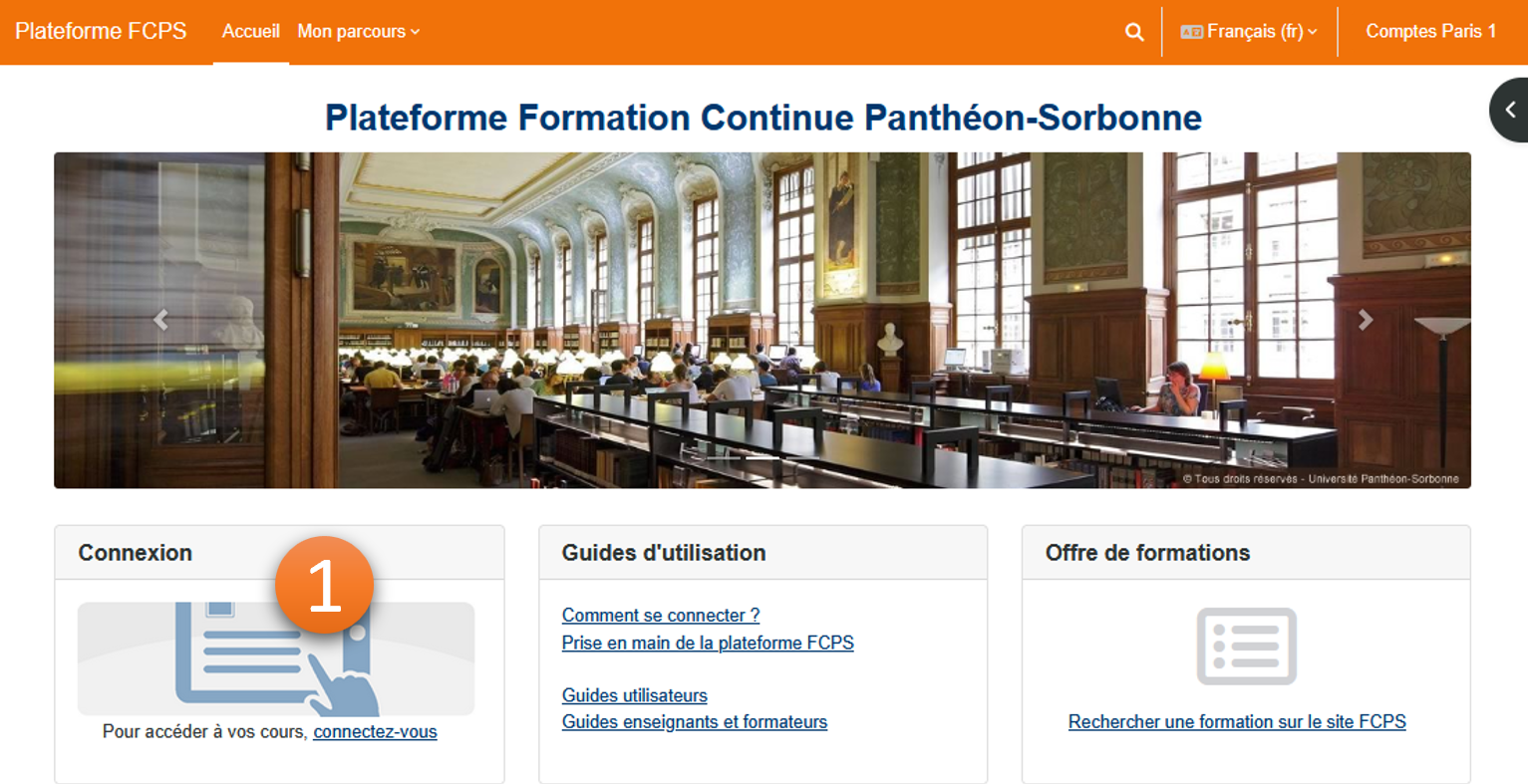Click Rechercher une formation sur le site FCPS

[1237, 721]
